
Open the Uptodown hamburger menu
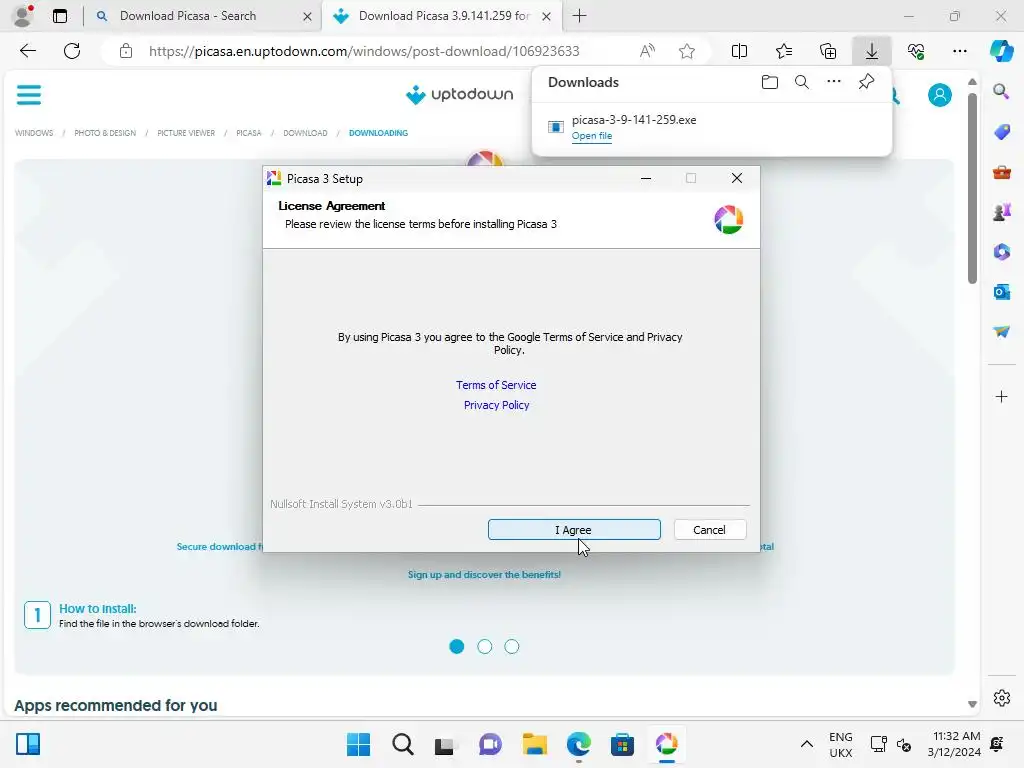29,95
